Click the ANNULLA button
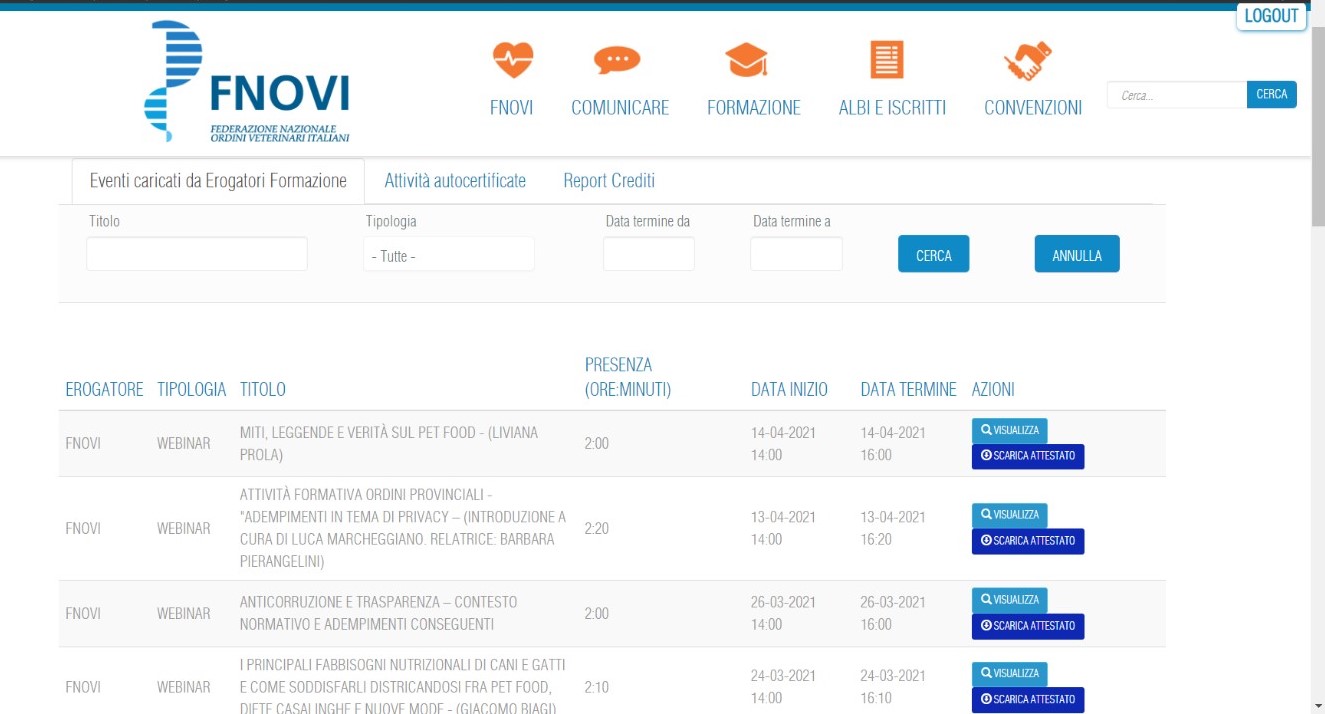The height and width of the screenshot is (714, 1325). 1076,255
